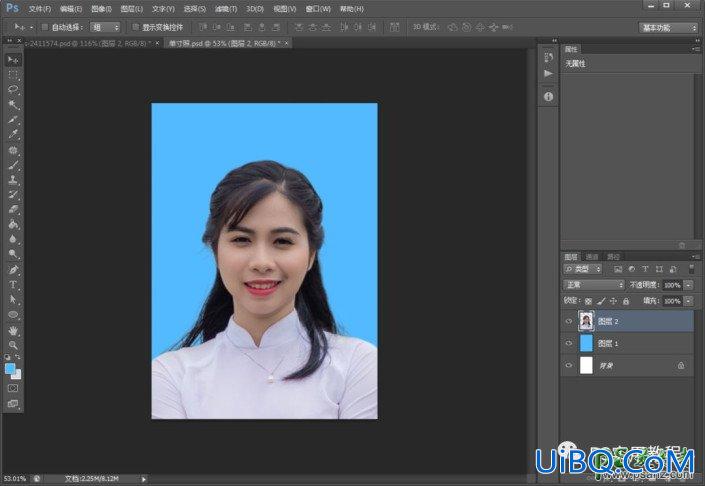Select the Move tool in the toolbox
The image size is (705, 486).
pos(13,60)
